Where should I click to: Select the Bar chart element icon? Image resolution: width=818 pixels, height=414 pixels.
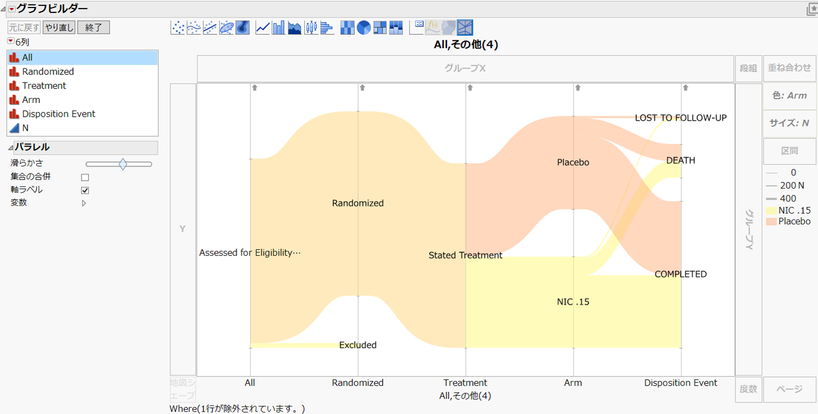point(279,28)
